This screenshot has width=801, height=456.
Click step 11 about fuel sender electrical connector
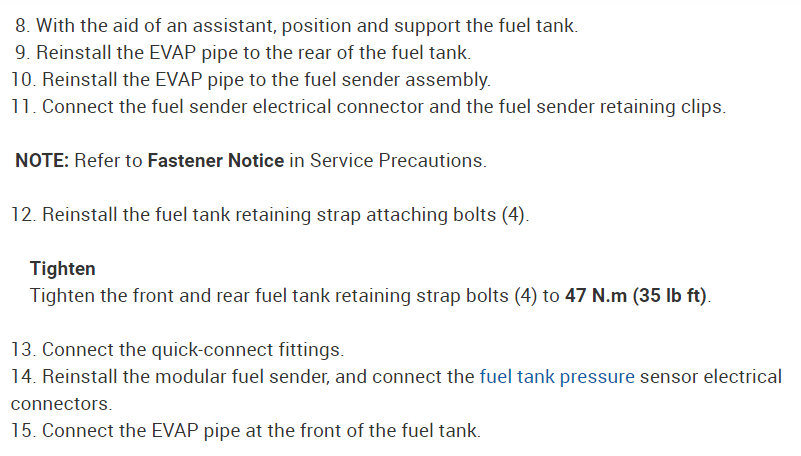pos(368,106)
